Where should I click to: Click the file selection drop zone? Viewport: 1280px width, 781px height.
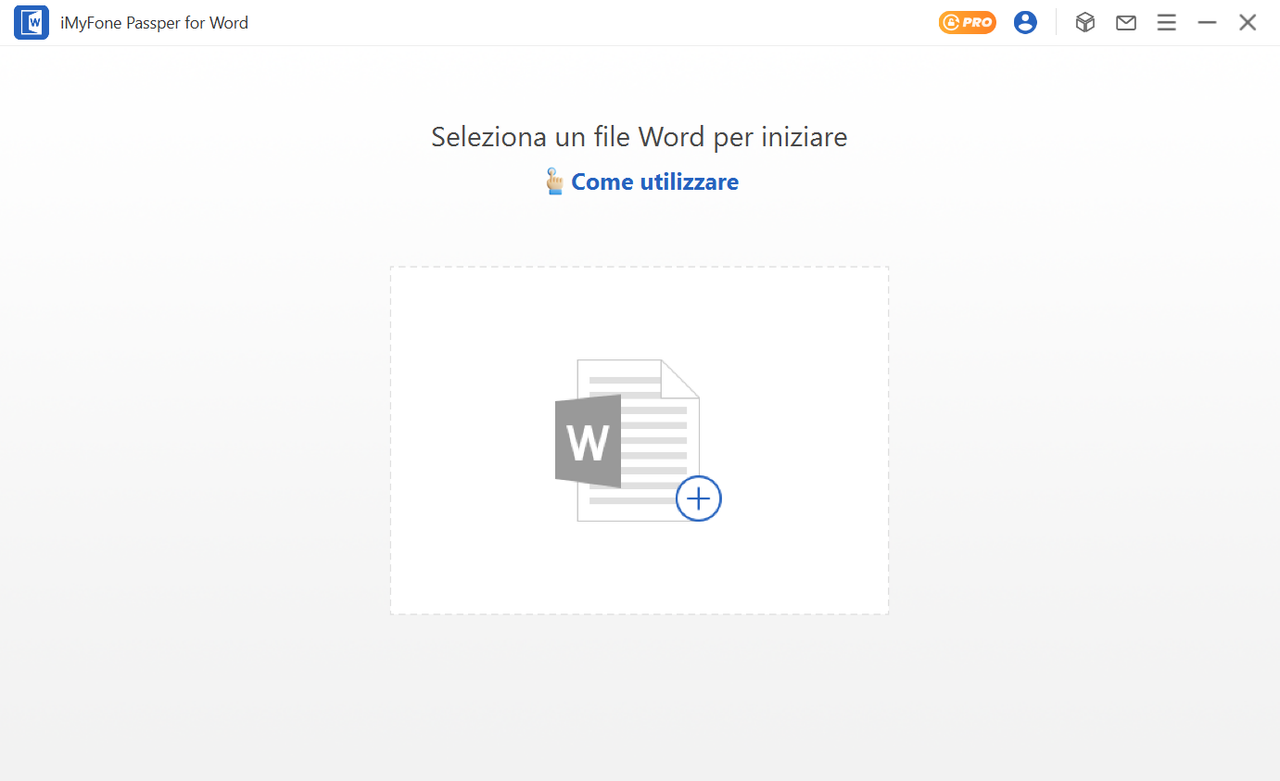point(639,440)
